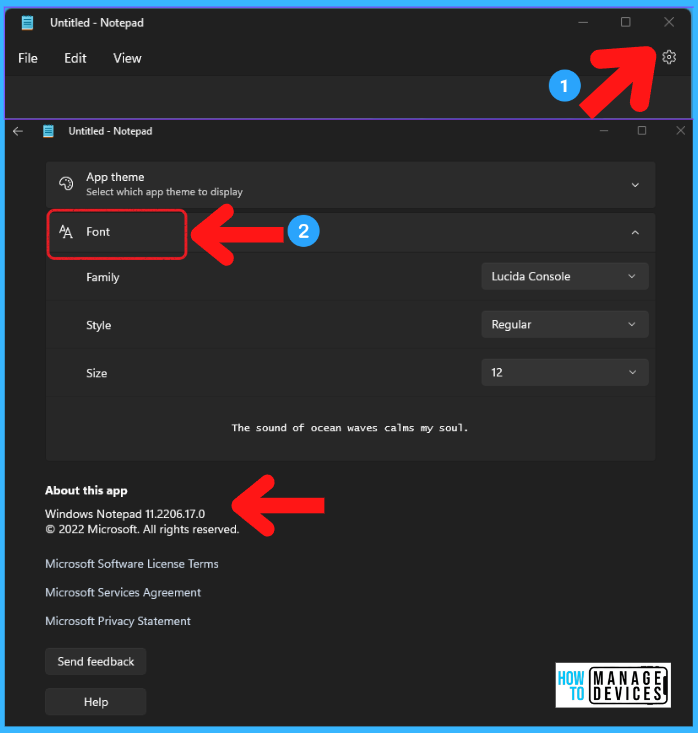Click the Family label

[103, 277]
